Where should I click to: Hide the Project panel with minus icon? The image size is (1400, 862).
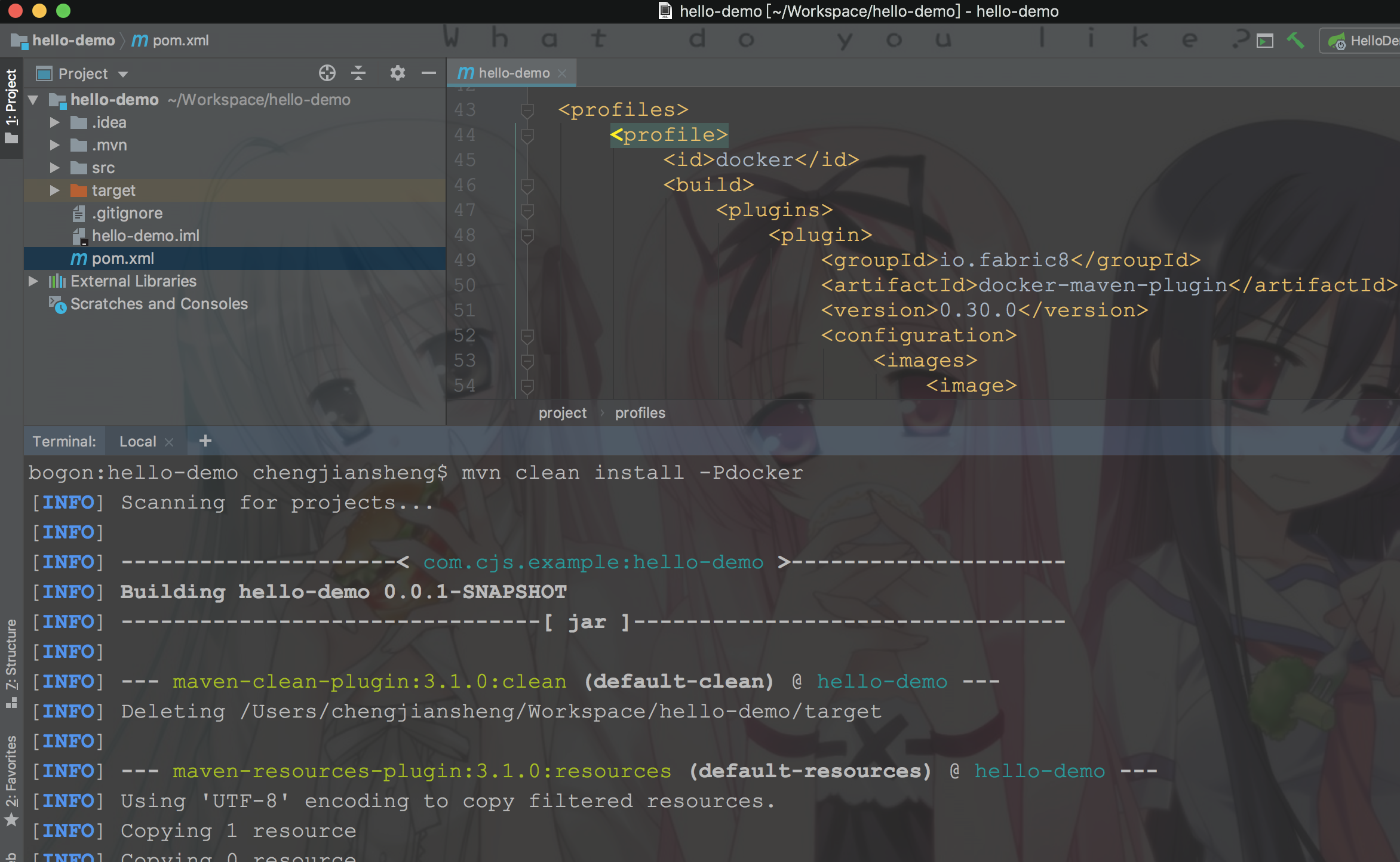click(428, 73)
